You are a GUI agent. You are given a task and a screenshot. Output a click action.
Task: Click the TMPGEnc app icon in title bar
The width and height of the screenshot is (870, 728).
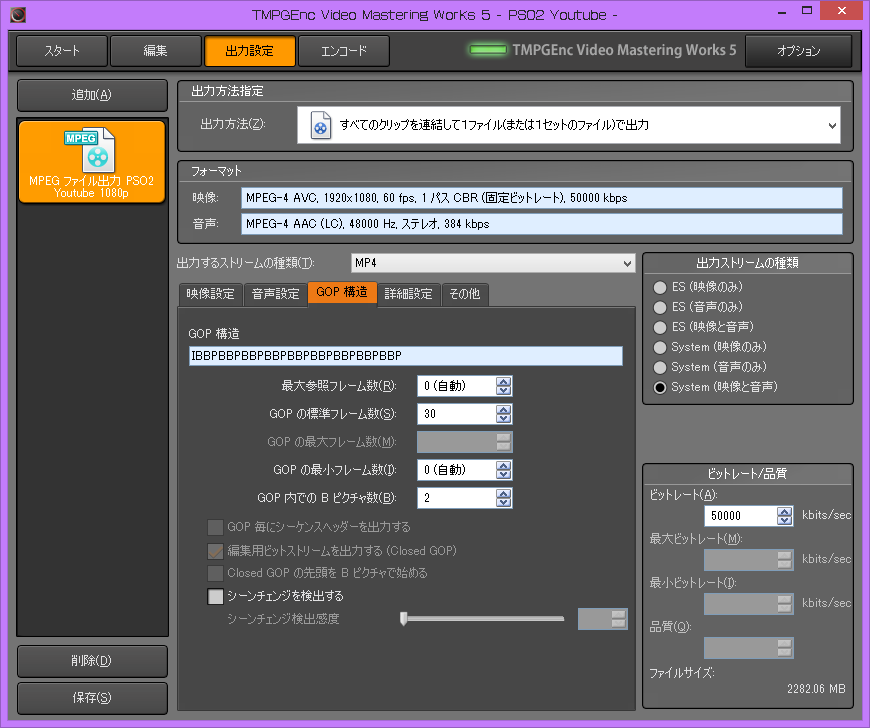[x=18, y=14]
